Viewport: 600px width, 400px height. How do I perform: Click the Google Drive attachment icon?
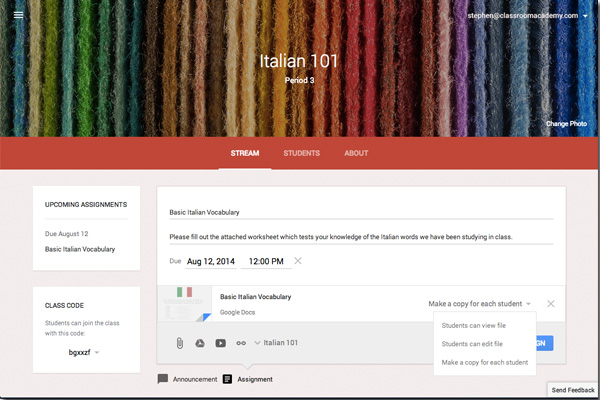click(200, 343)
